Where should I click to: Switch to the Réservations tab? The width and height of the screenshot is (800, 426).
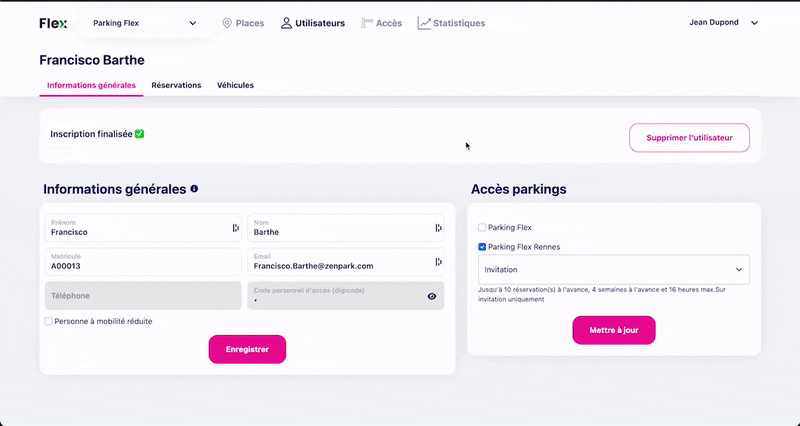(x=176, y=85)
